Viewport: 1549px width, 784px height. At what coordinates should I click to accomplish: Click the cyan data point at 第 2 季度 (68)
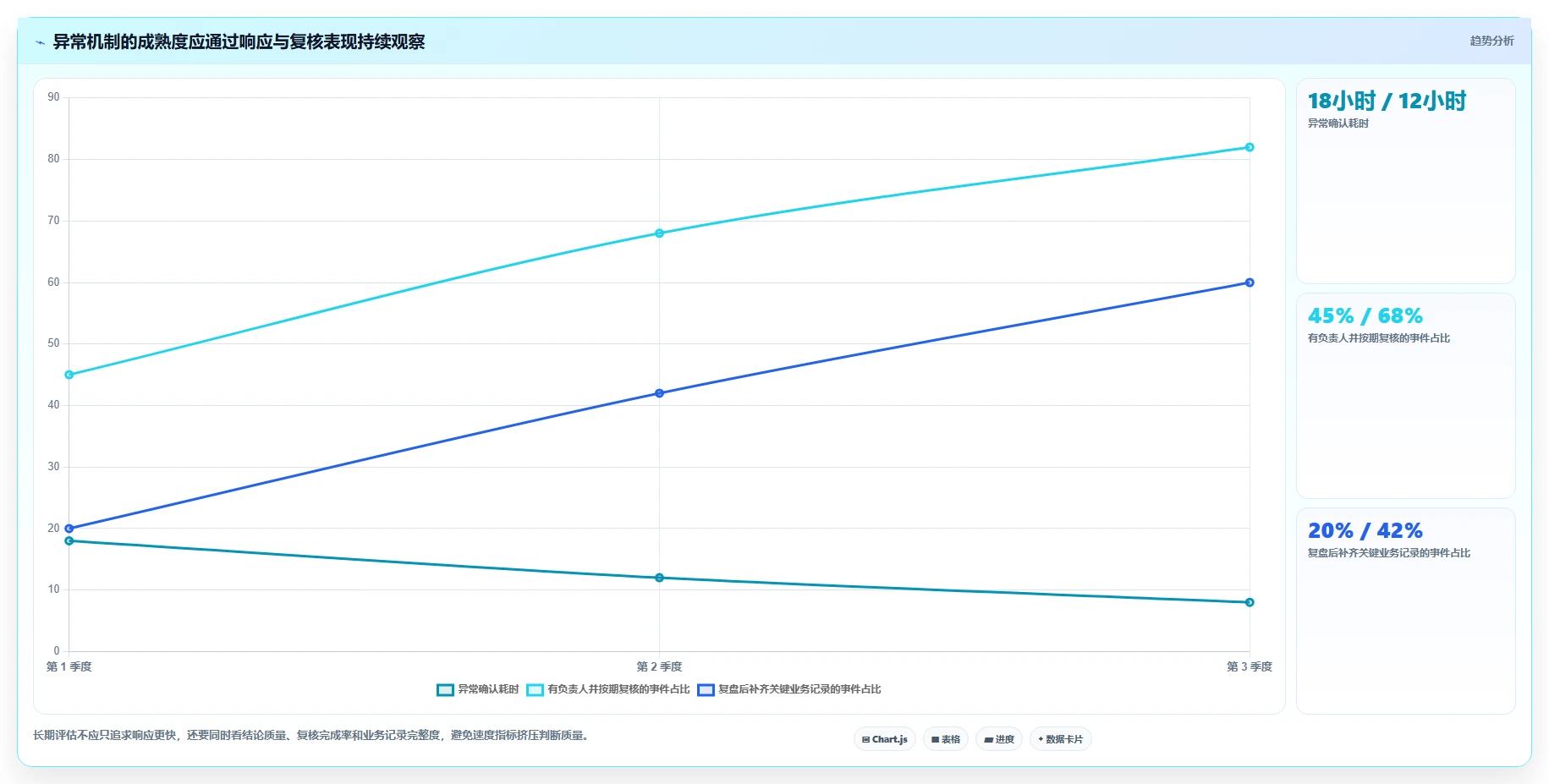point(659,233)
